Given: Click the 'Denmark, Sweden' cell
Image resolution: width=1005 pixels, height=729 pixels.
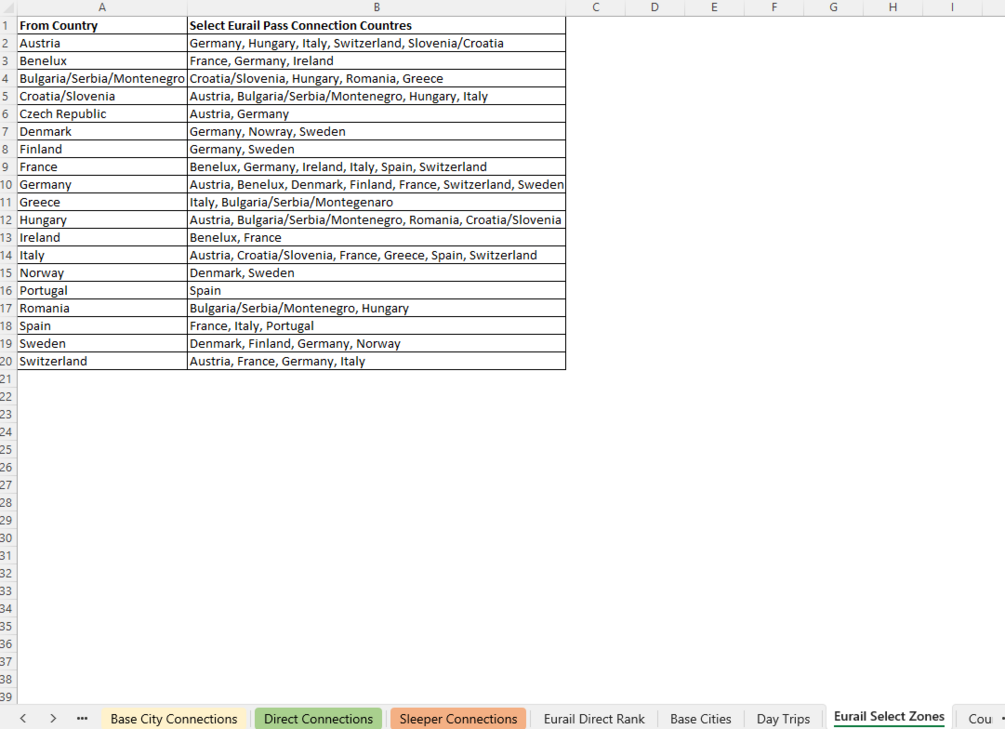Looking at the screenshot, I should click(x=376, y=272).
